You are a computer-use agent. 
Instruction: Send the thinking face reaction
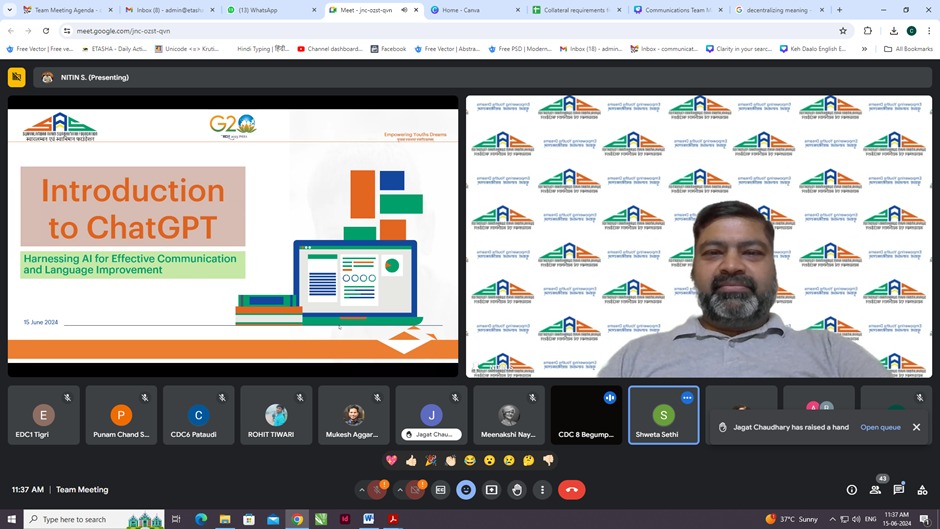click(x=529, y=460)
